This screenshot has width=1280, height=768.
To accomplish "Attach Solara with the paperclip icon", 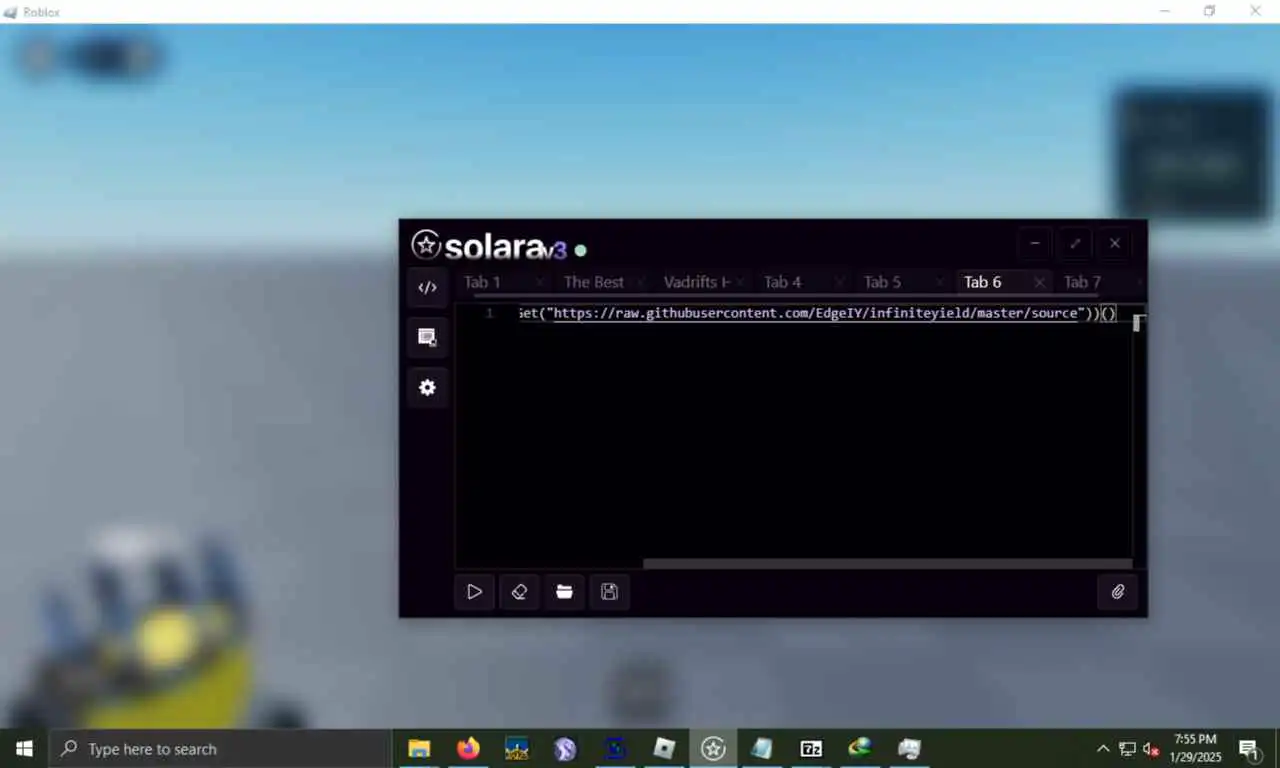I will (1117, 592).
